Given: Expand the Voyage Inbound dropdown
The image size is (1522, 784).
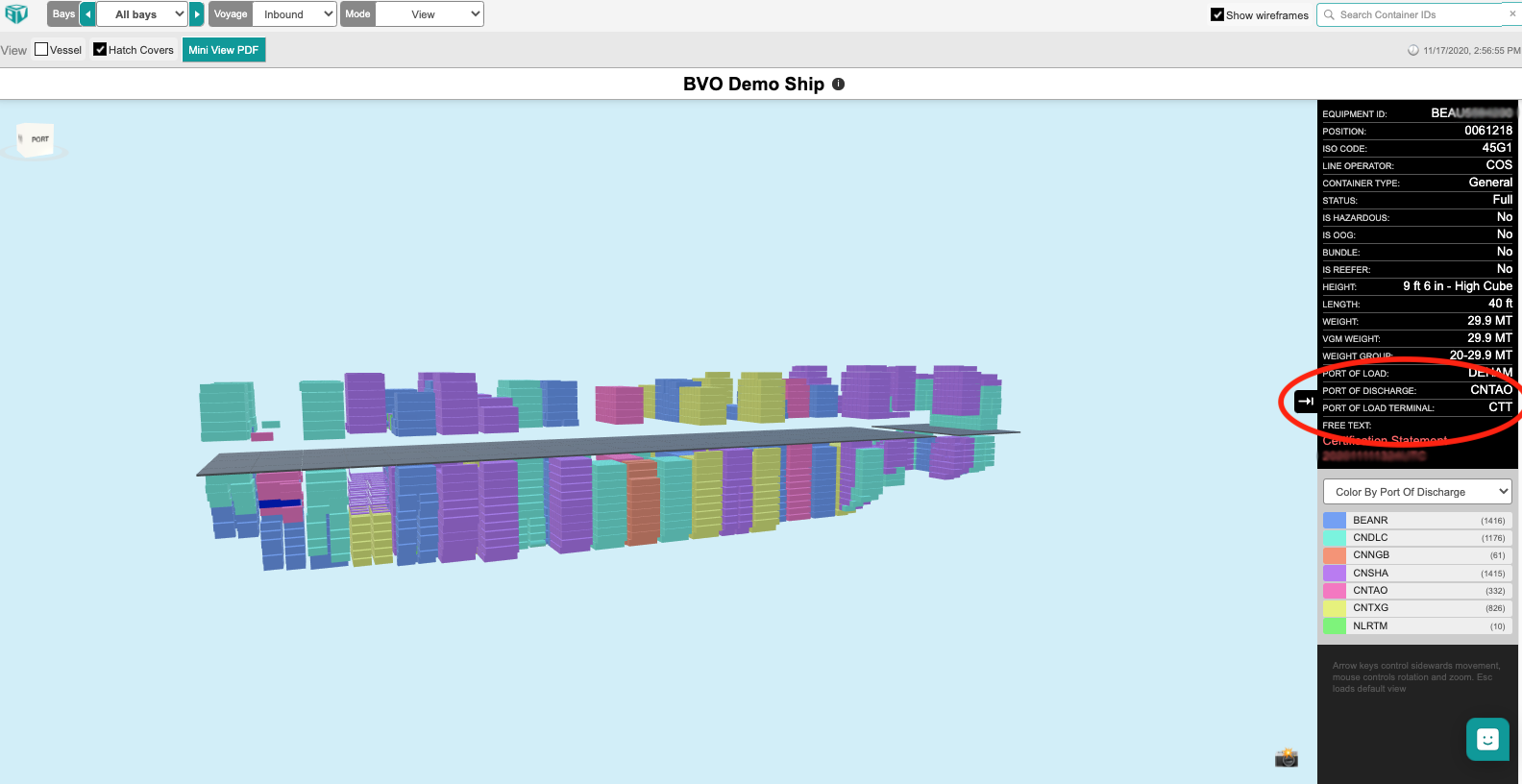Looking at the screenshot, I should tap(295, 14).
